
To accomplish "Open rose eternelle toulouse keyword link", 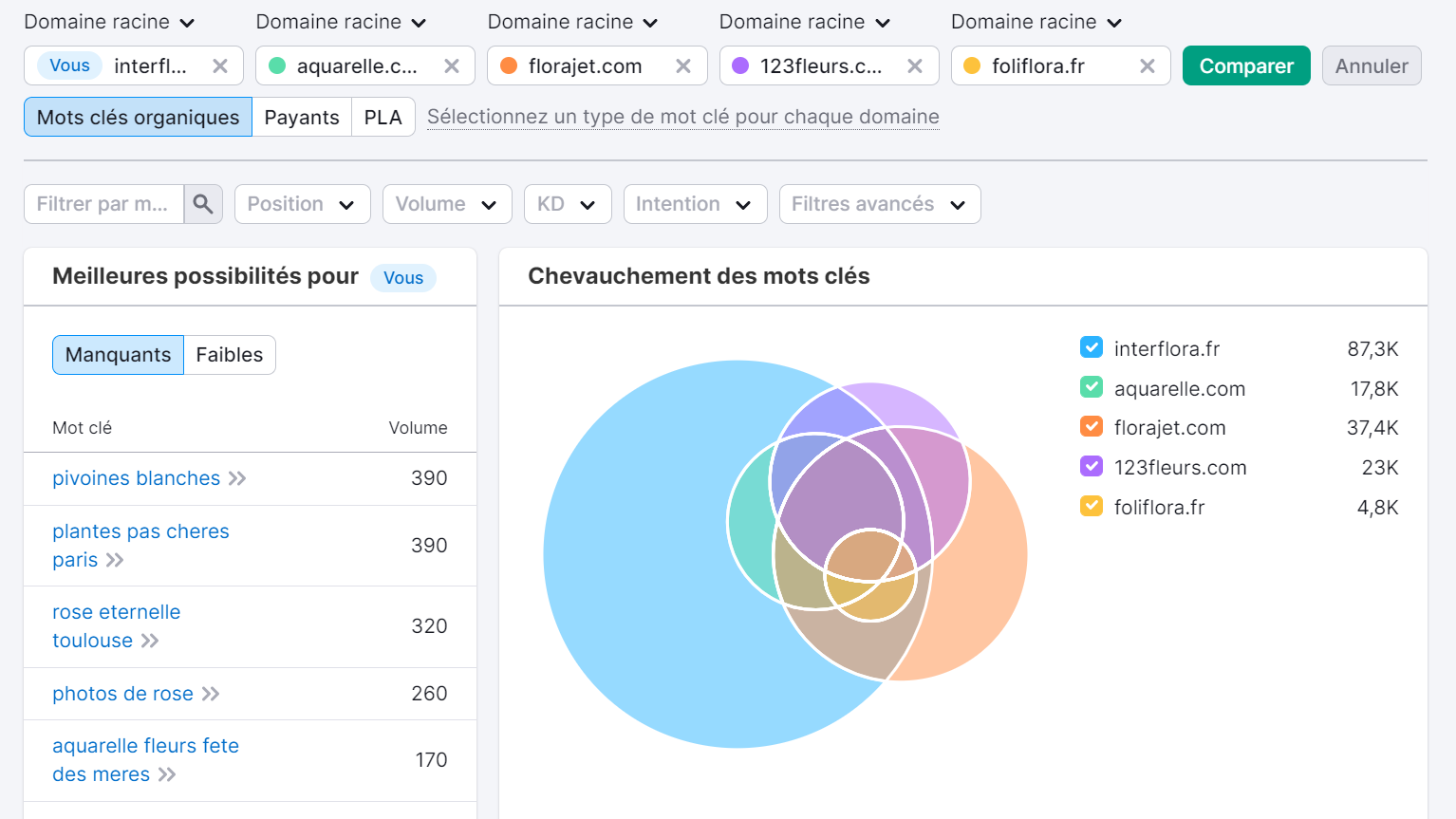I will (116, 626).
